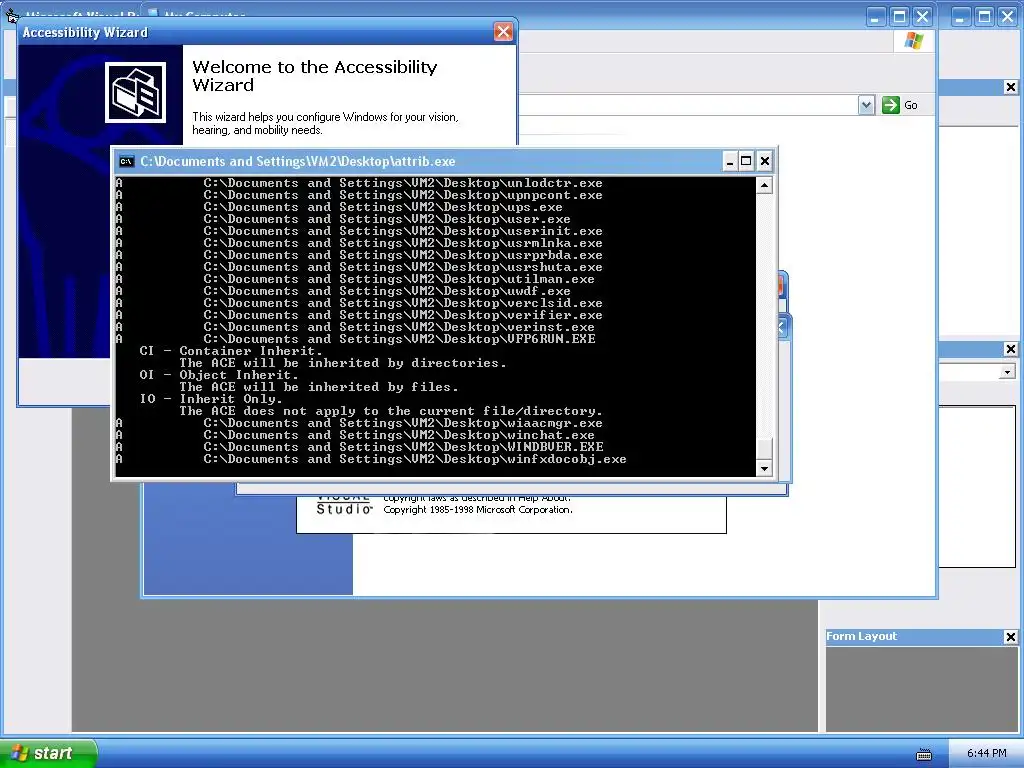Maximize the Visual Basic window
The image size is (1024, 768).
pyautogui.click(x=984, y=17)
